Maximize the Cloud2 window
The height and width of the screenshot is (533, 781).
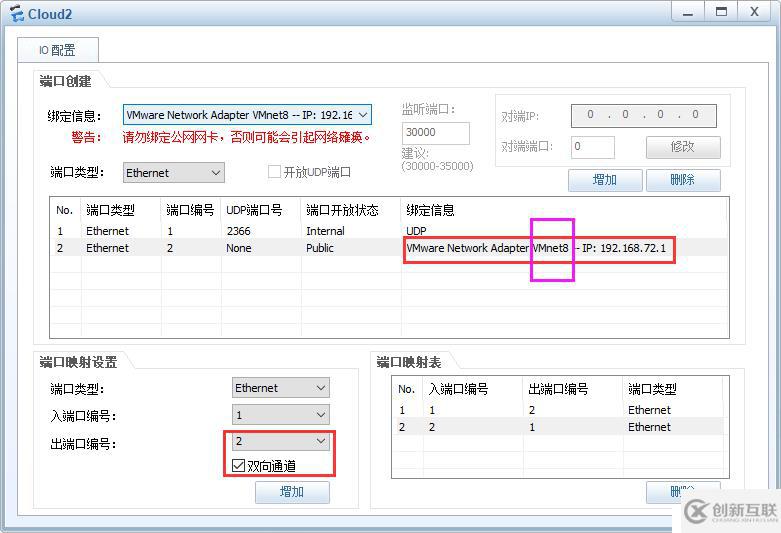721,12
